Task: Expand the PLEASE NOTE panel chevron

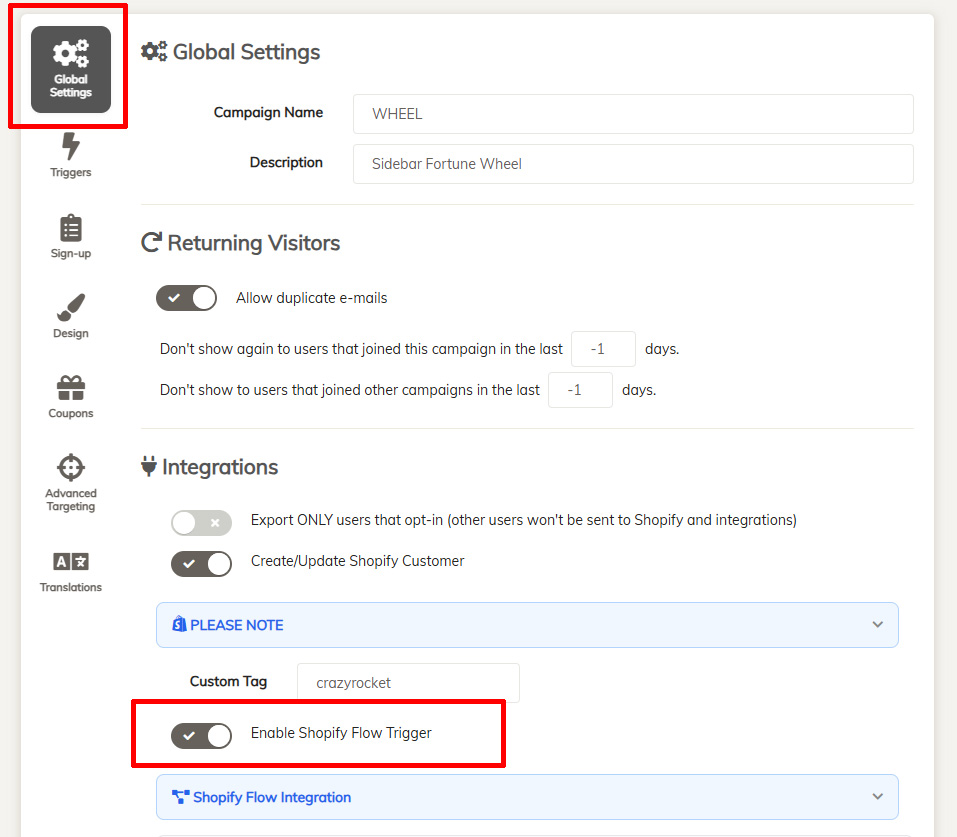Action: point(877,625)
